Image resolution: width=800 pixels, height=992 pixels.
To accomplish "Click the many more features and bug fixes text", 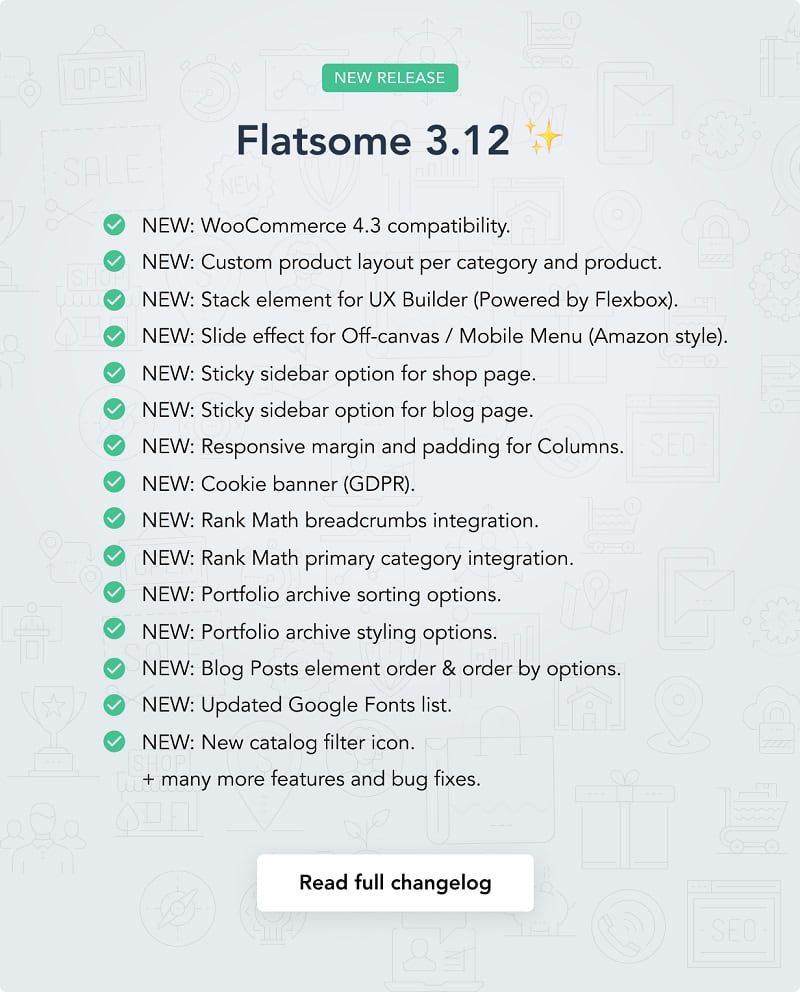I will pyautogui.click(x=311, y=778).
